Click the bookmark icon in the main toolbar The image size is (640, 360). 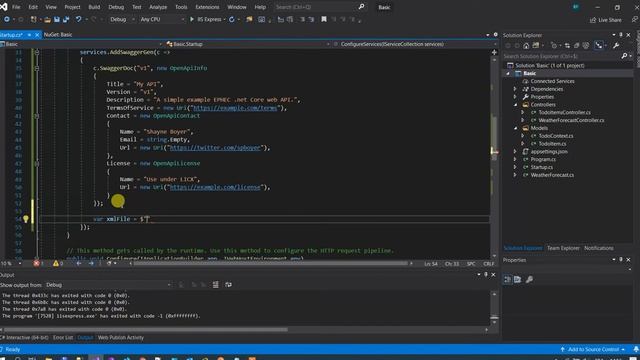(x=324, y=19)
